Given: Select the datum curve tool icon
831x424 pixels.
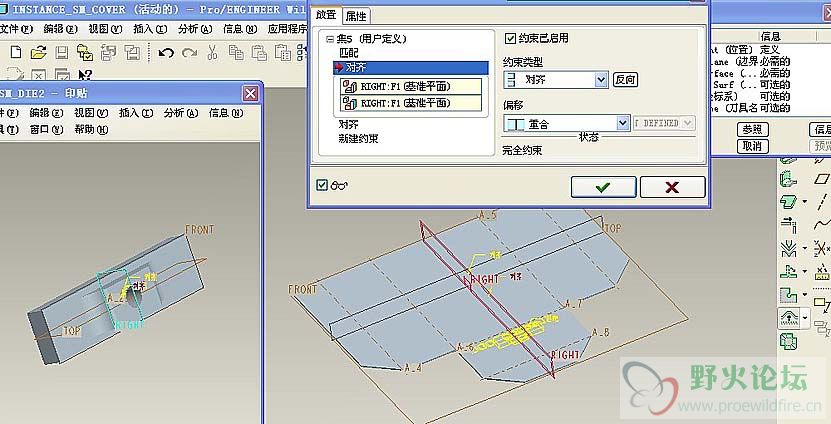Looking at the screenshot, I should coord(823,225).
